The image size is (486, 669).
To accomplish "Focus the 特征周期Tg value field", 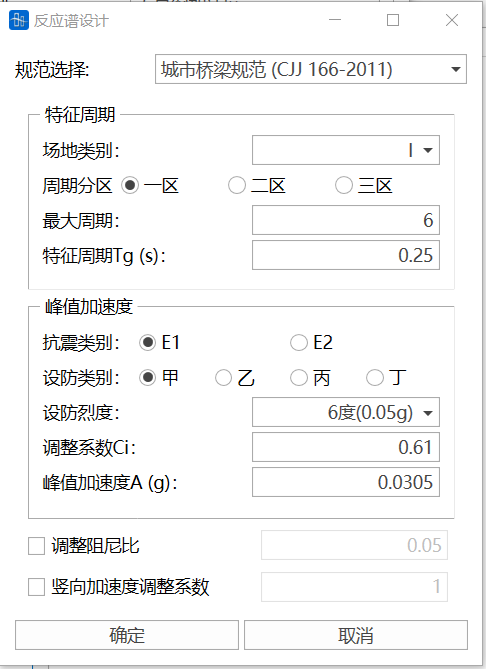I will click(x=346, y=255).
